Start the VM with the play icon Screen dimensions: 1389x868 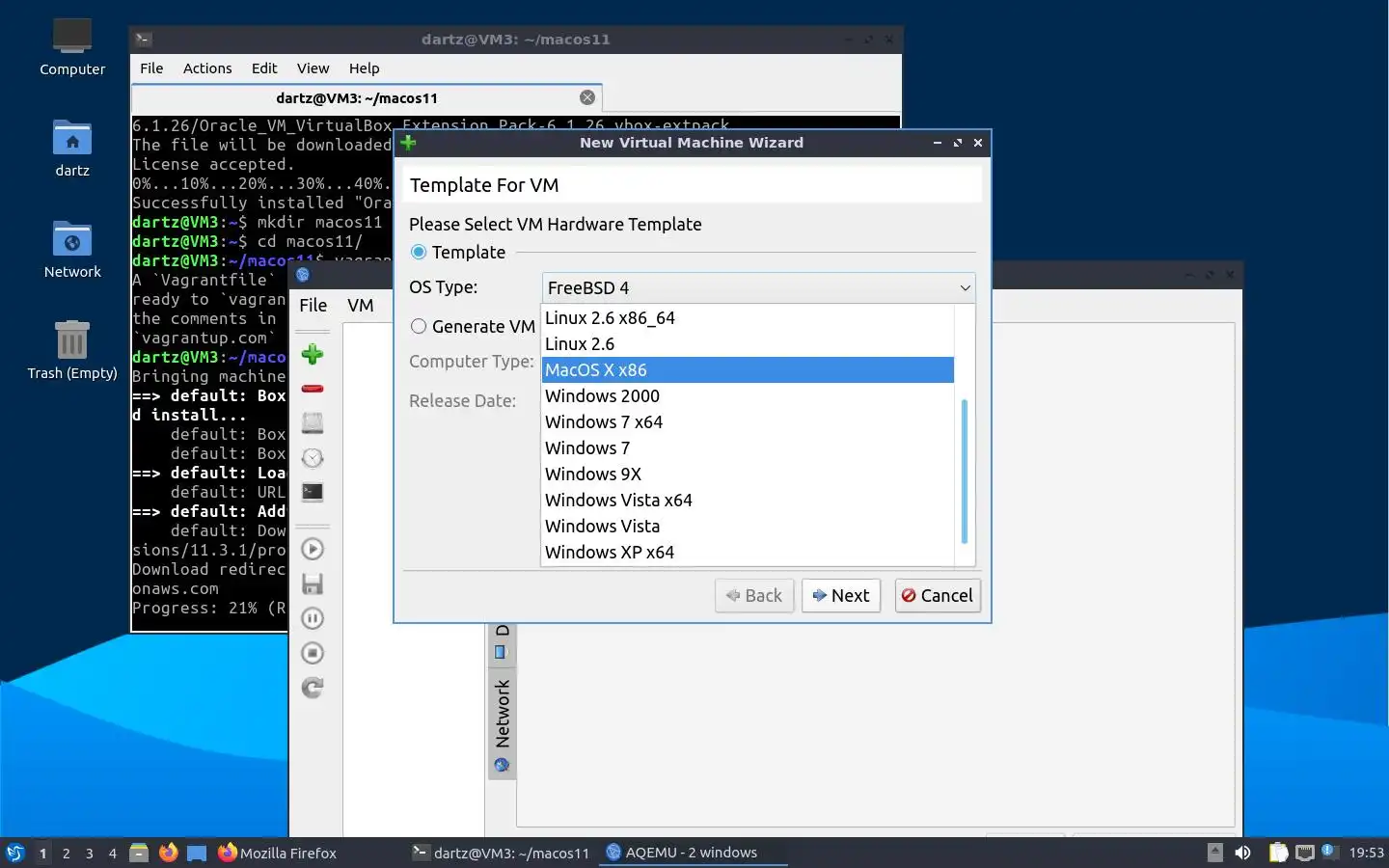[312, 549]
